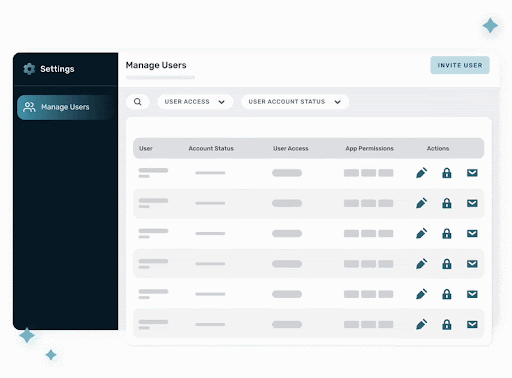The width and height of the screenshot is (512, 378).
Task: Click the mail icon in the fifth row
Action: point(472,294)
